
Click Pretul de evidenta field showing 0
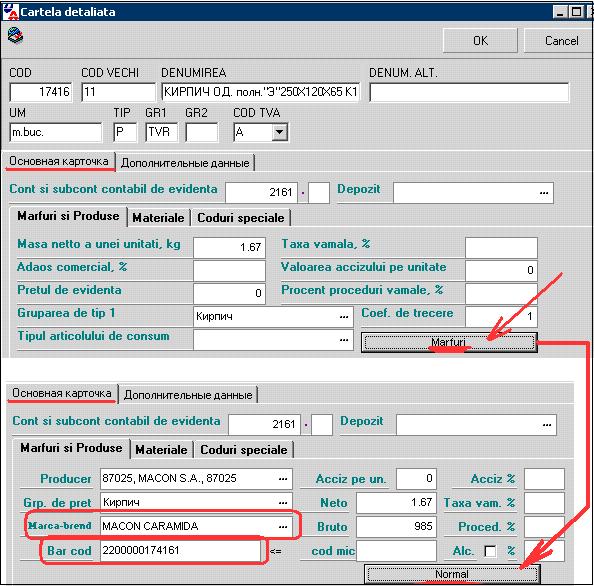tap(229, 294)
